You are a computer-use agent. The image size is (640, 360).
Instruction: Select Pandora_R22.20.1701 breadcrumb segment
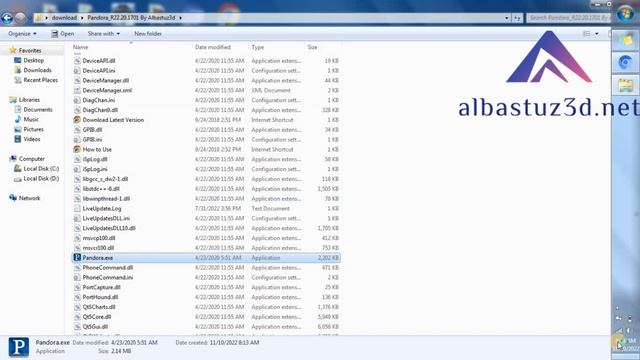(x=131, y=18)
